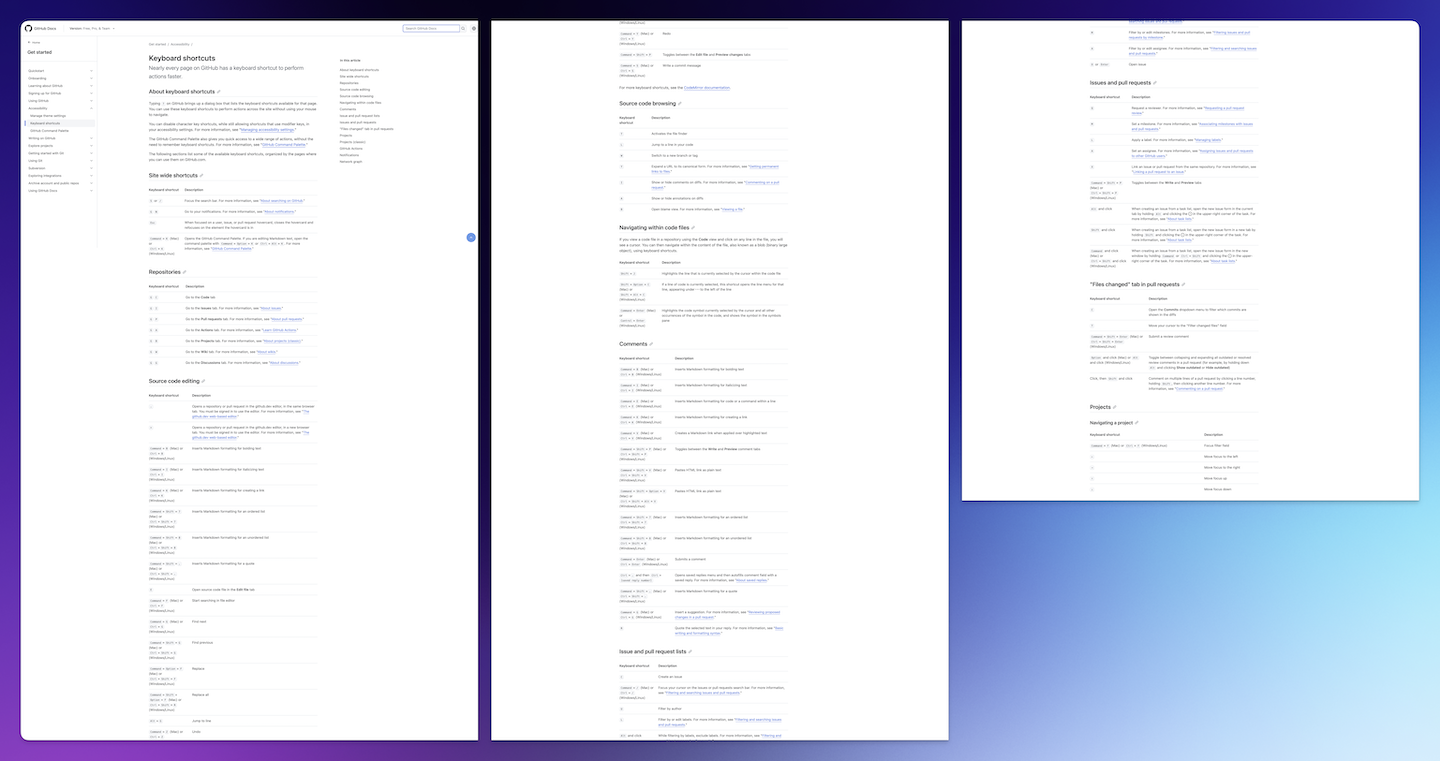Select Keyboard shortcuts in the sidebar
Screen dimensions: 1440x761
click(45, 123)
